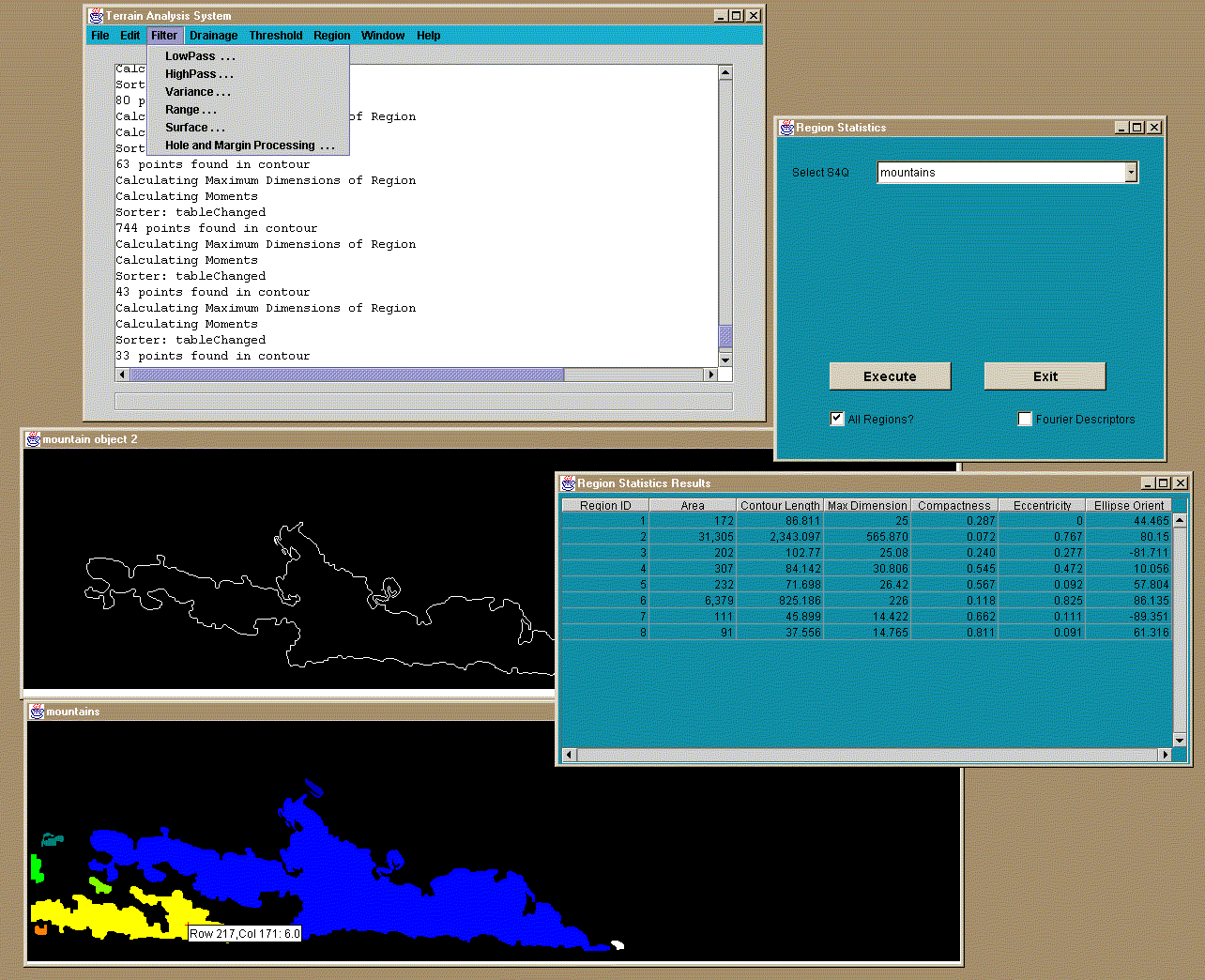Click the results table scroll-right arrow
This screenshot has height=980, width=1205.
point(1166,755)
